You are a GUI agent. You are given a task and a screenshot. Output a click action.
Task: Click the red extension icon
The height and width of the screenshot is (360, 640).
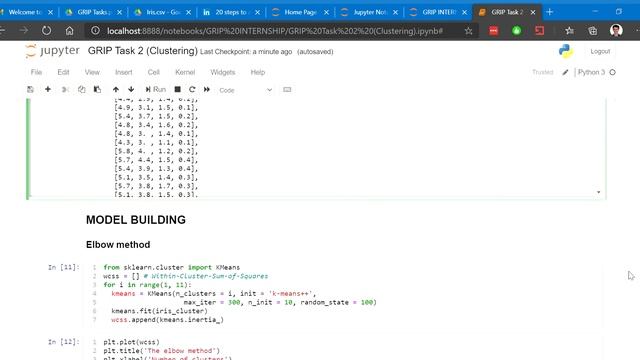[x=493, y=31]
